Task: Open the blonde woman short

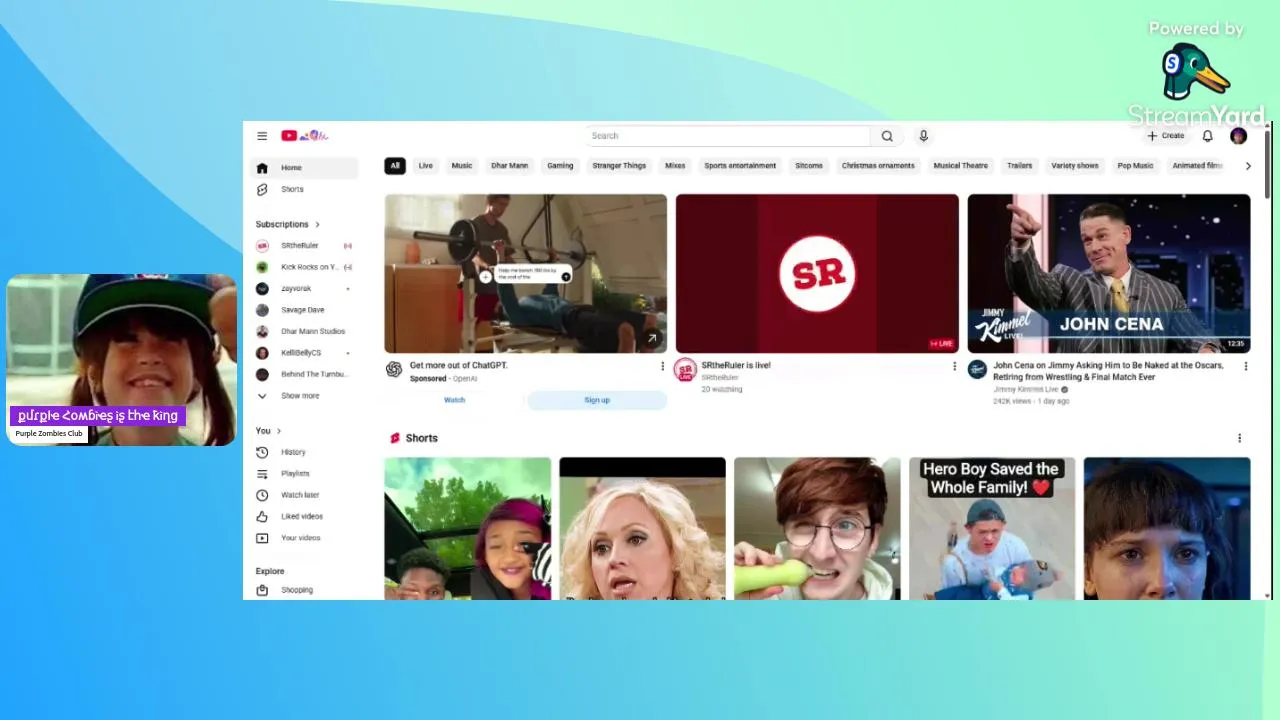Action: [642, 529]
